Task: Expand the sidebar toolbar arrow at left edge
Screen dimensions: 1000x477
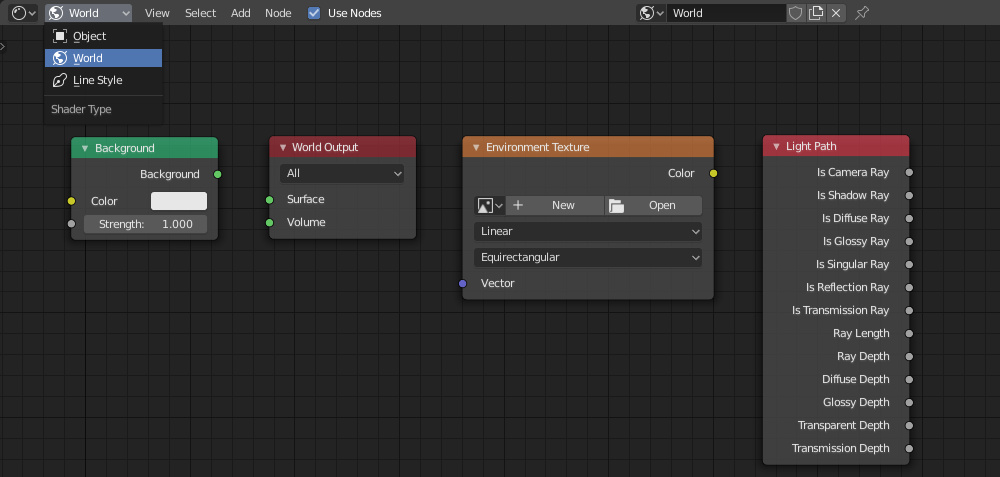Action: coord(3,46)
